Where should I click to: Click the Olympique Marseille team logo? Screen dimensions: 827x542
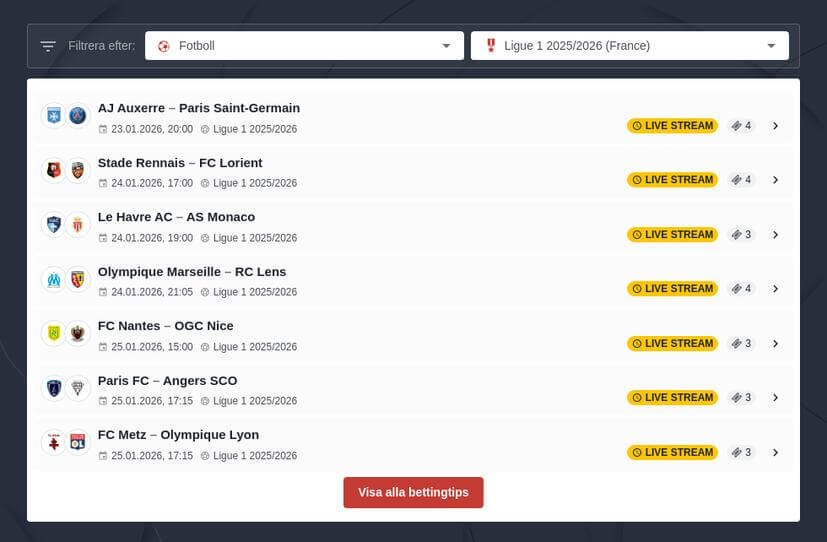tap(53, 279)
